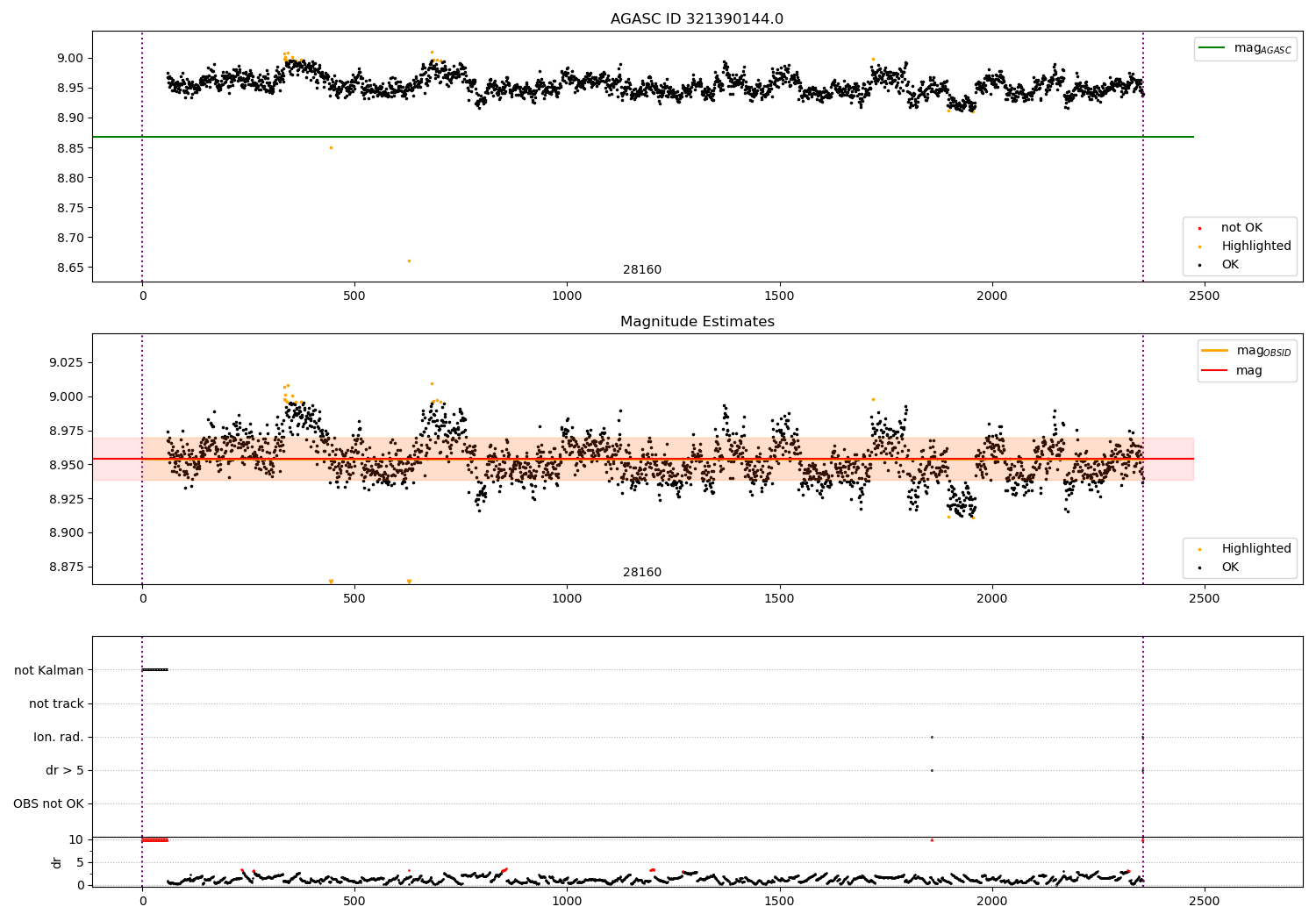Click 'OK' marker in Magnitude Estimates legend

pos(1199,568)
